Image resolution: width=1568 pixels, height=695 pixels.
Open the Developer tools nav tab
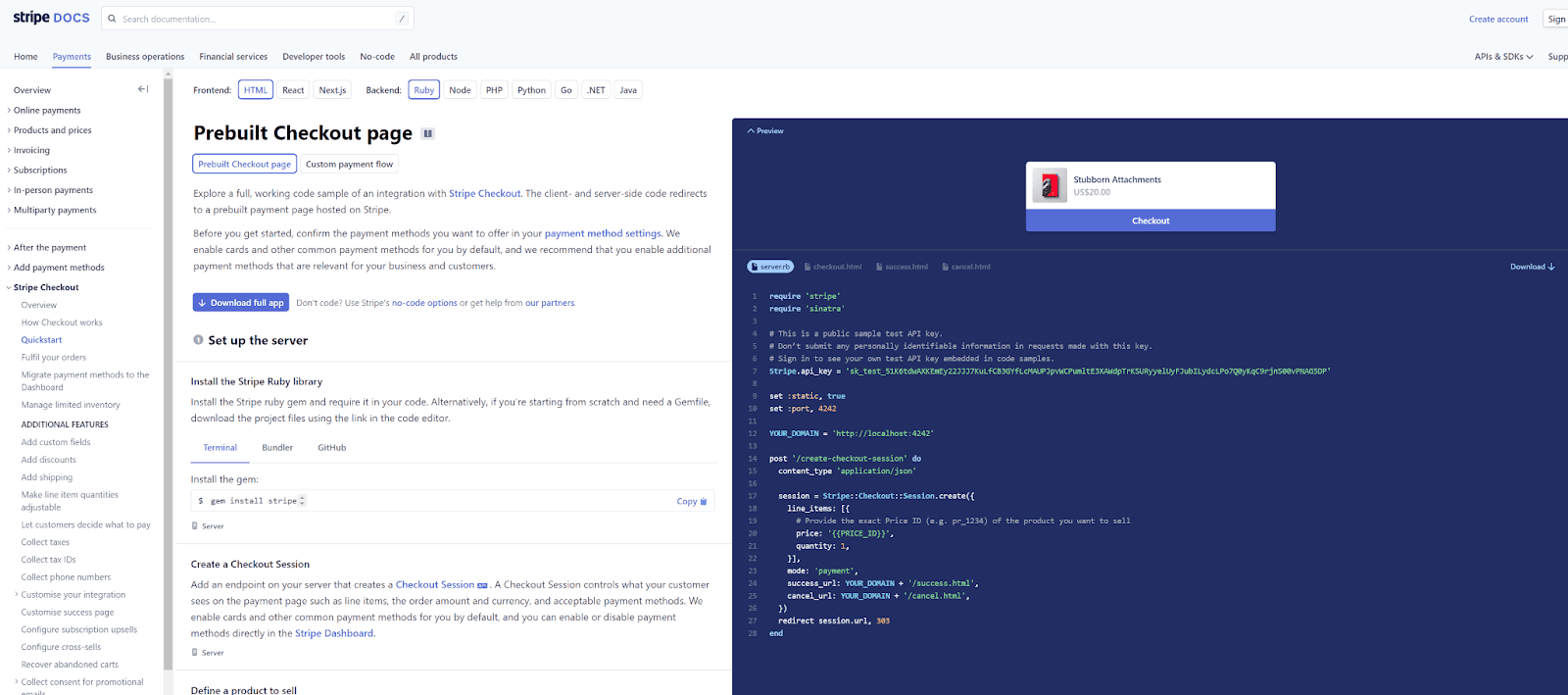(314, 57)
